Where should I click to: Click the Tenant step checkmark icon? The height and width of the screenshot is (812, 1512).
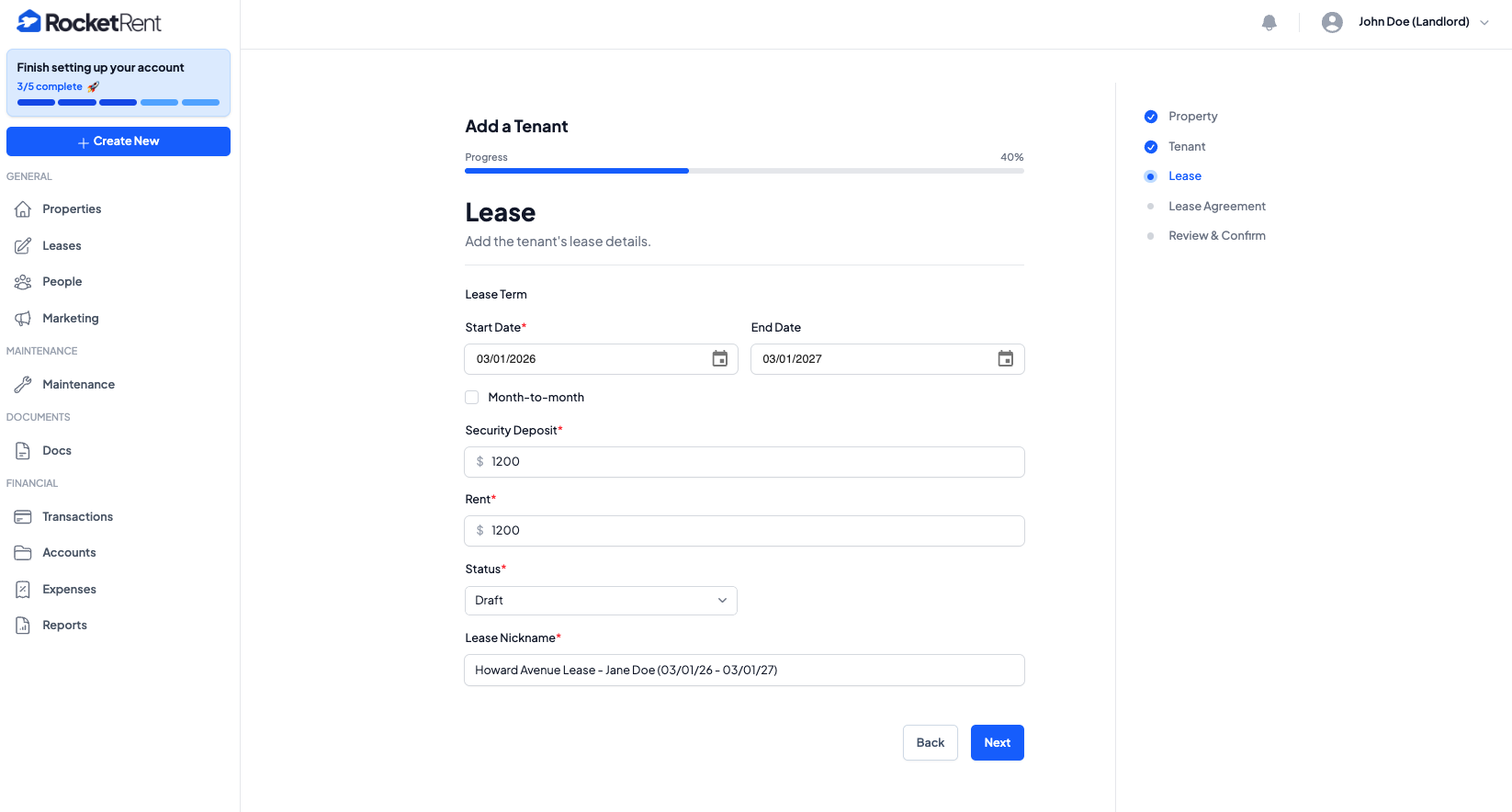pyautogui.click(x=1151, y=147)
